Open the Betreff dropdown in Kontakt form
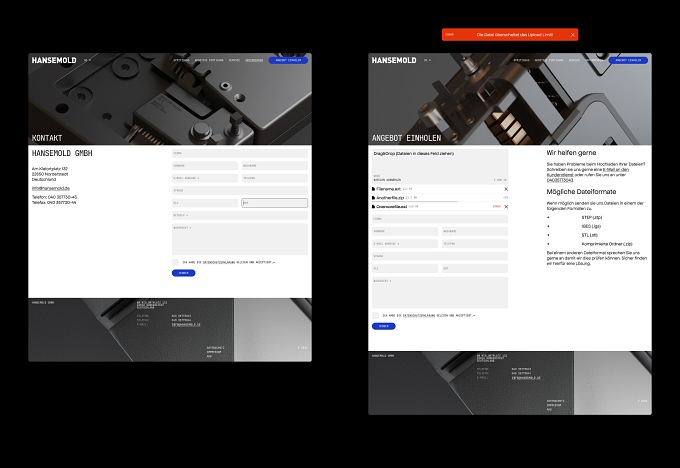 240,215
